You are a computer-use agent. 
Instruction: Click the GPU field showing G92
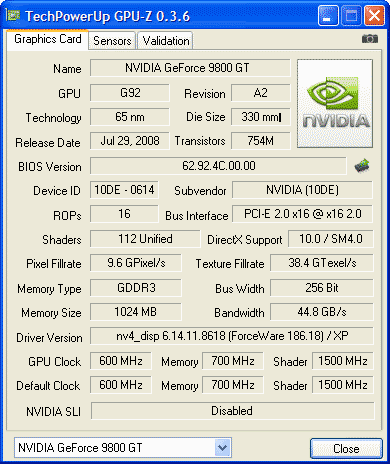pos(130,93)
